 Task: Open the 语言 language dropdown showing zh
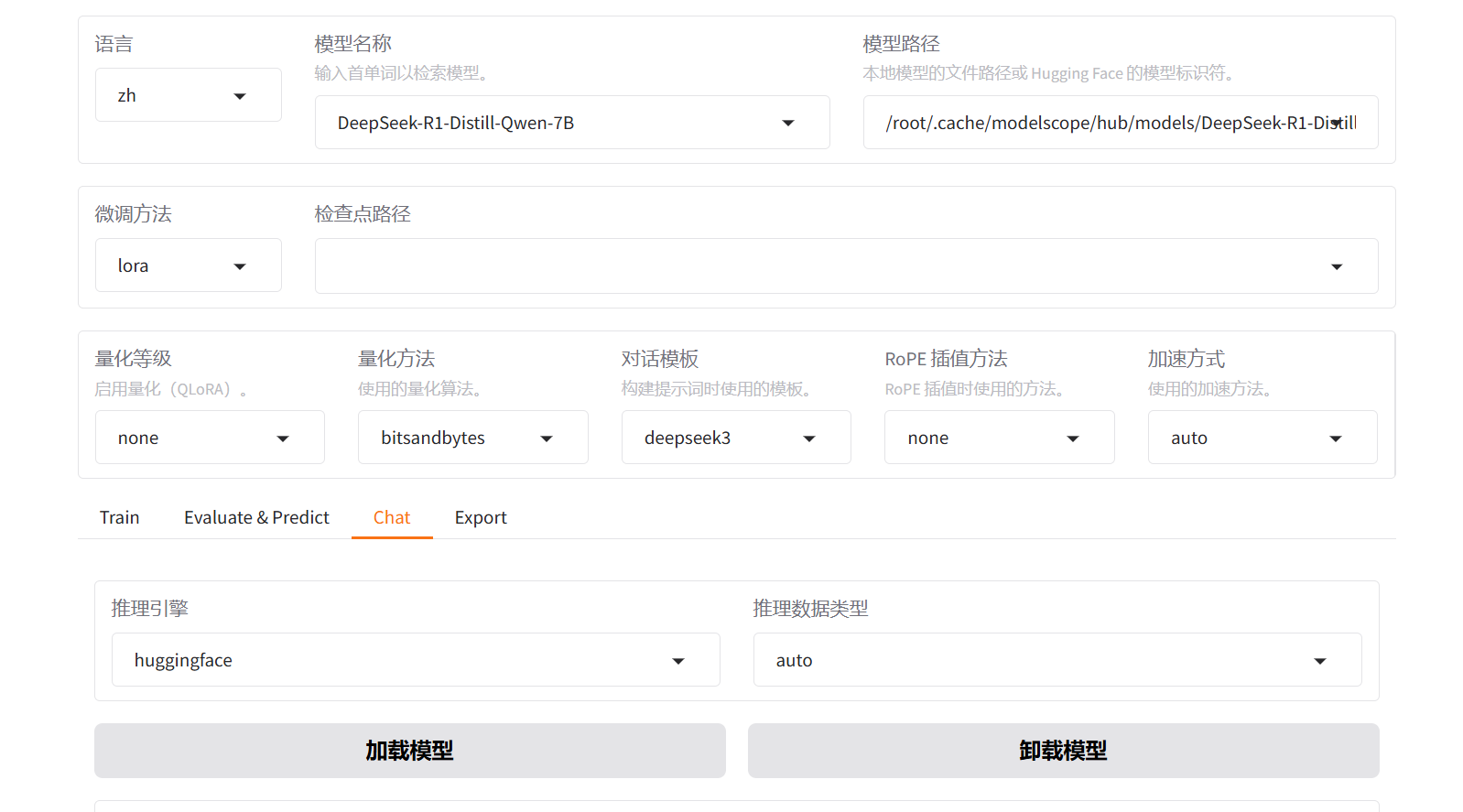[188, 95]
